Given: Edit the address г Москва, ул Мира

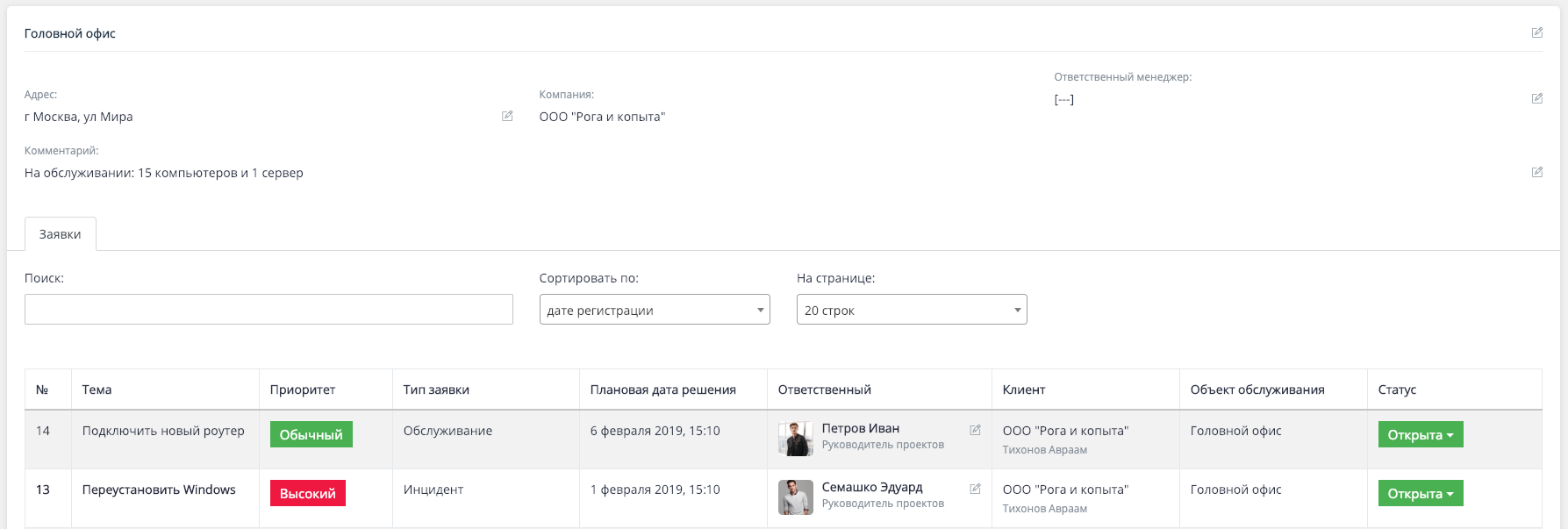Looking at the screenshot, I should pyautogui.click(x=507, y=116).
